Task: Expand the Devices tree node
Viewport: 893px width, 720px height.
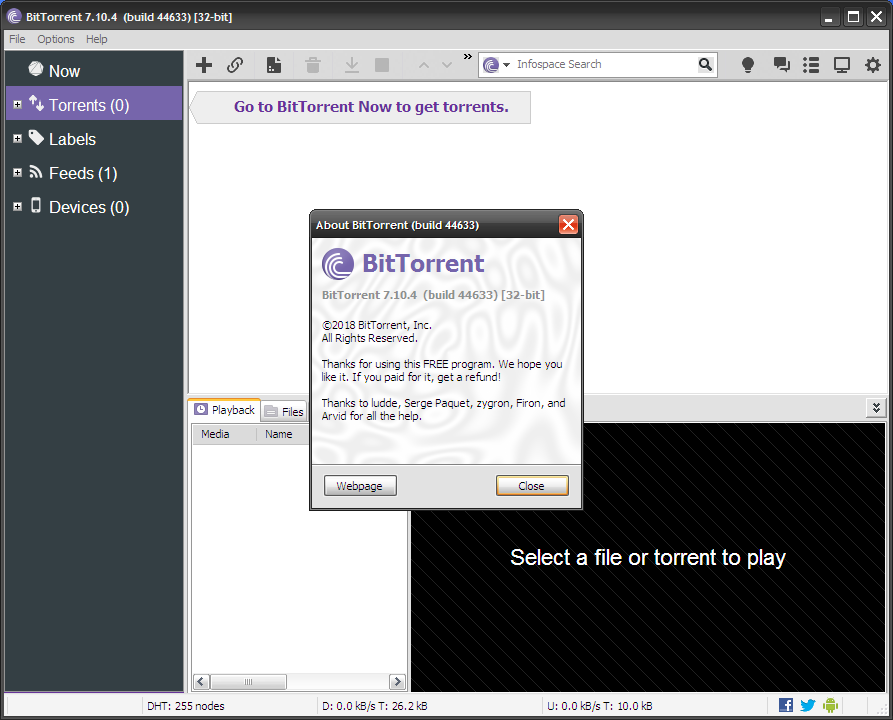Action: (x=18, y=206)
